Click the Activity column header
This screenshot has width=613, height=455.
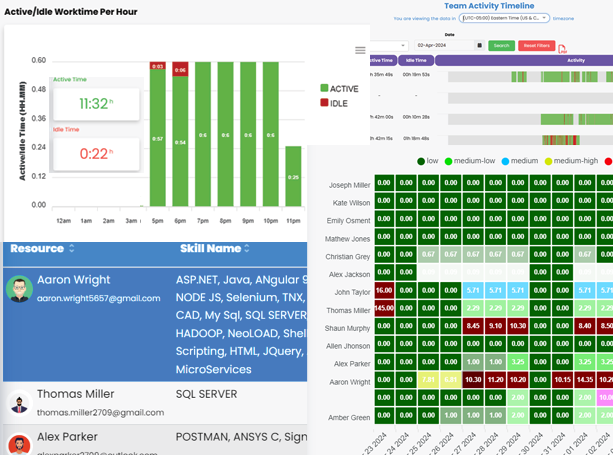click(575, 60)
